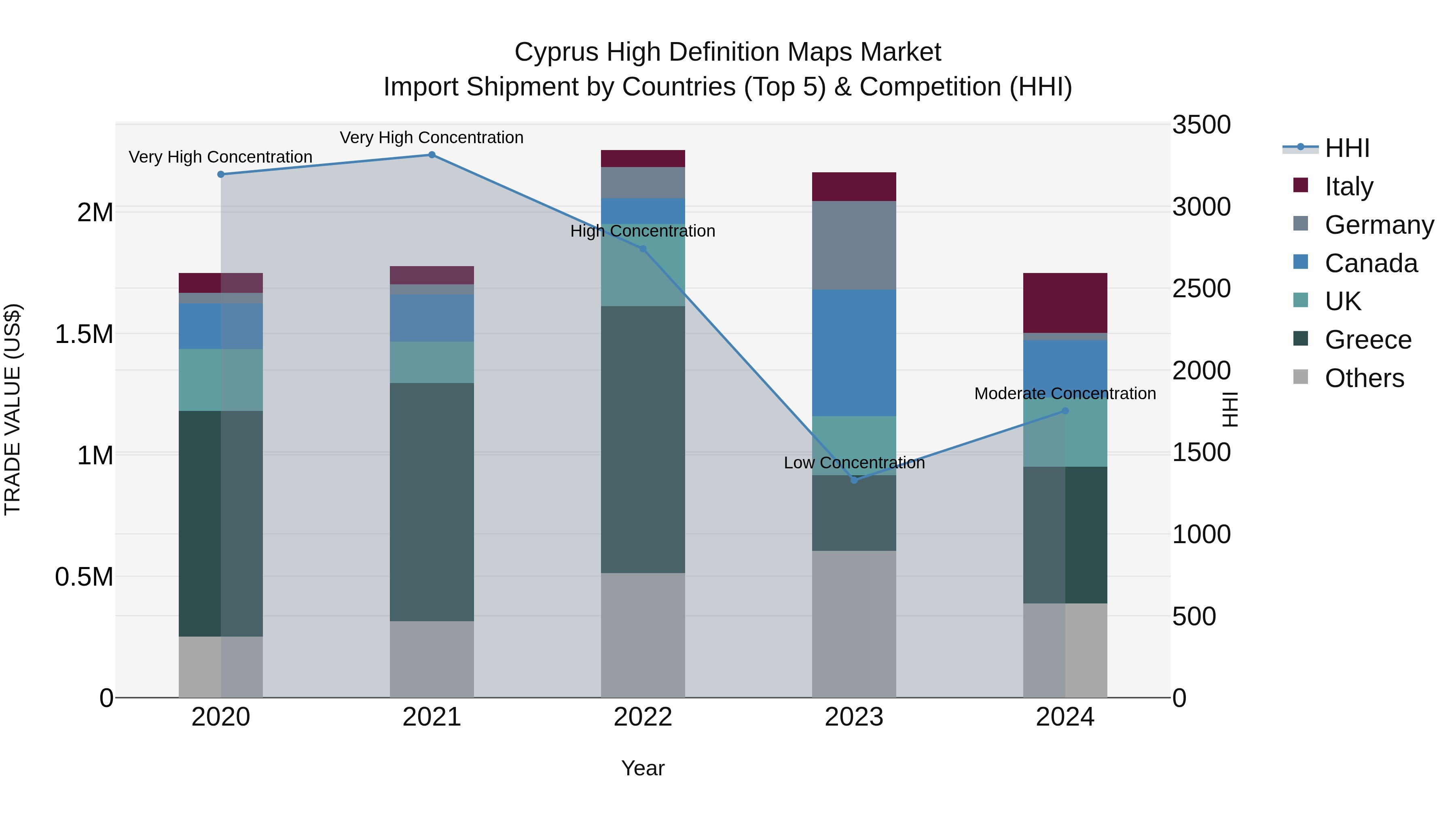Select the 2022 Others bar segment
This screenshot has width=1456, height=819.
[643, 635]
